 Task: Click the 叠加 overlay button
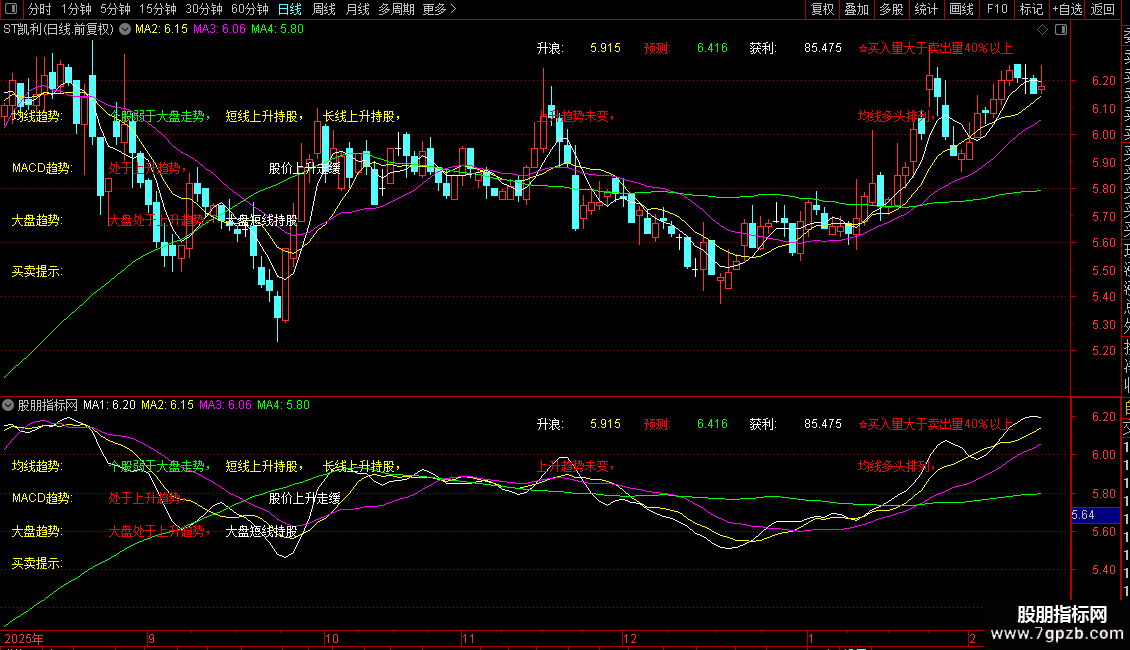coord(857,9)
